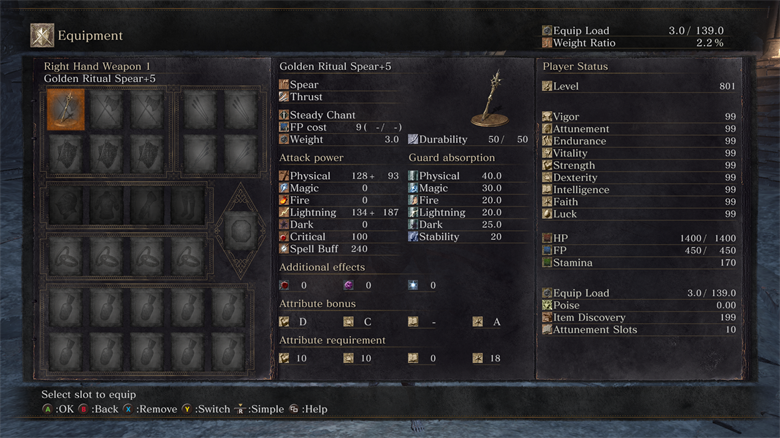Select the leg armor boots slot
780x438 pixels.
coord(188,205)
